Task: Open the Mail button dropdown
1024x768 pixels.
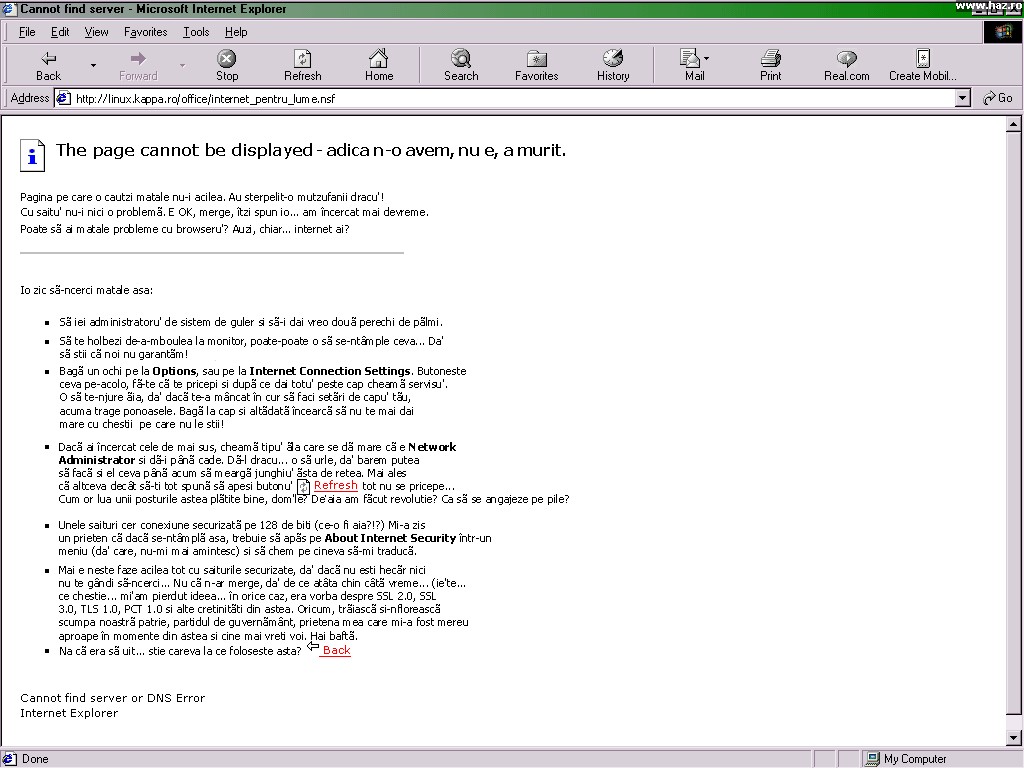Action: pyautogui.click(x=707, y=58)
